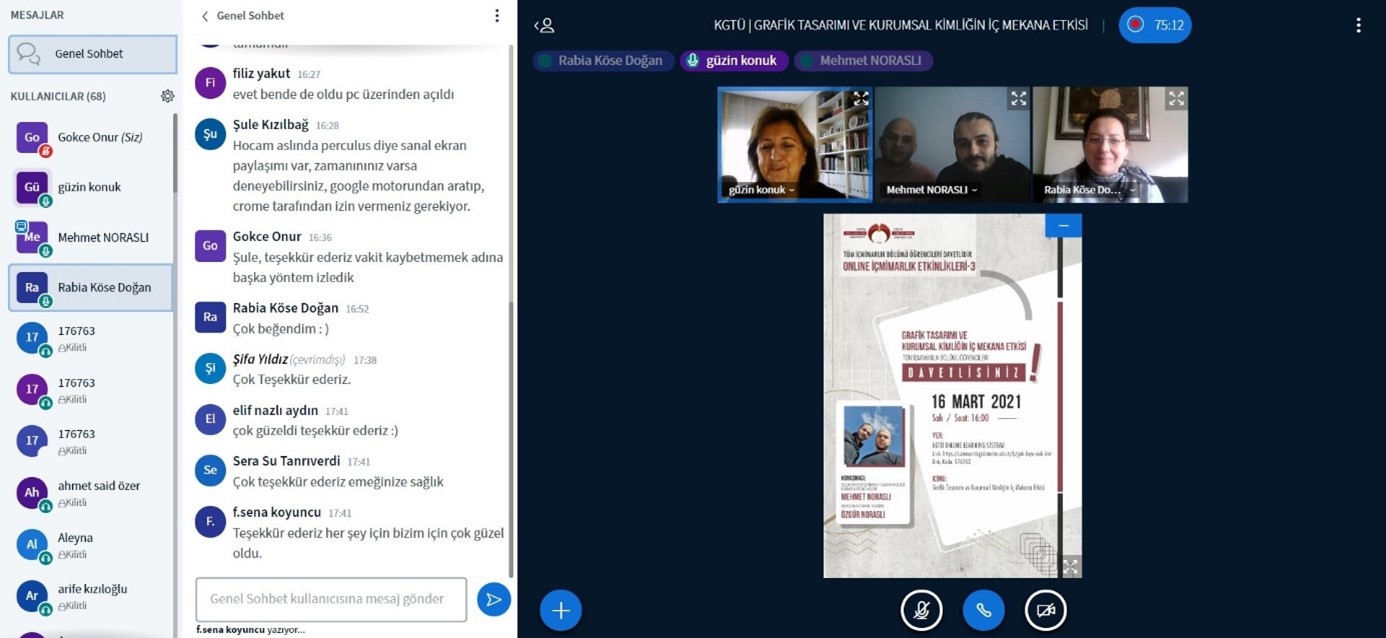
Task: Click the Se avatar beside Sera Su Tanrıverdi's message
Action: pyautogui.click(x=210, y=471)
